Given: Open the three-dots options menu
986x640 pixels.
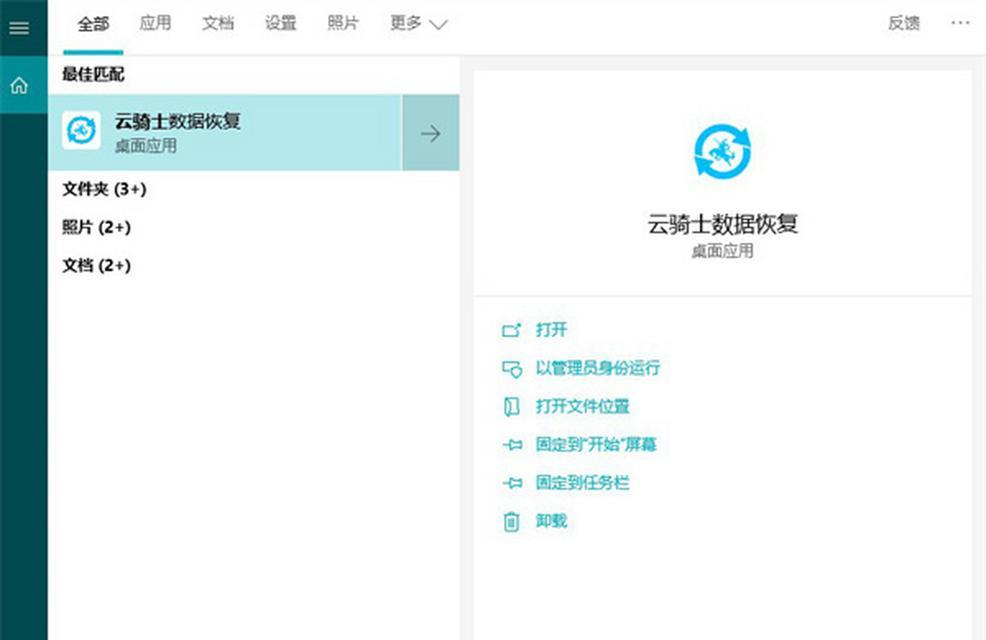Looking at the screenshot, I should point(960,23).
